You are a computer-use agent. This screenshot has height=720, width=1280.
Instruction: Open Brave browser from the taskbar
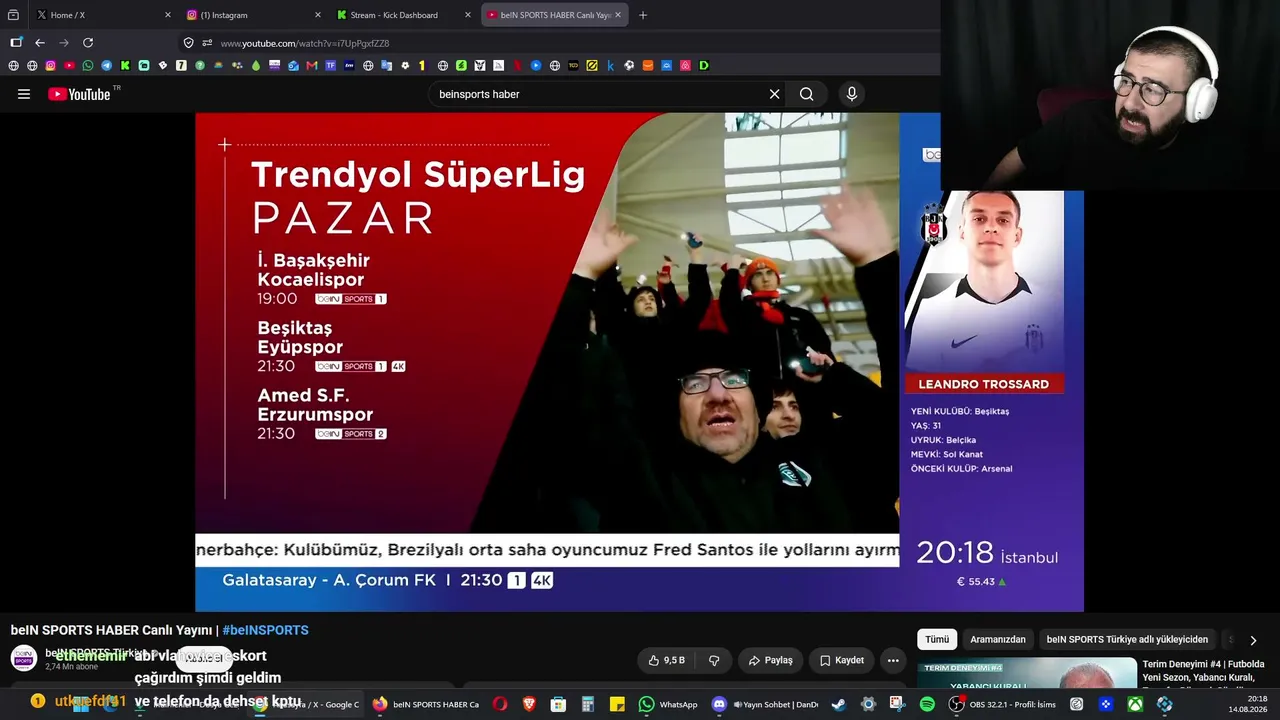(529, 704)
